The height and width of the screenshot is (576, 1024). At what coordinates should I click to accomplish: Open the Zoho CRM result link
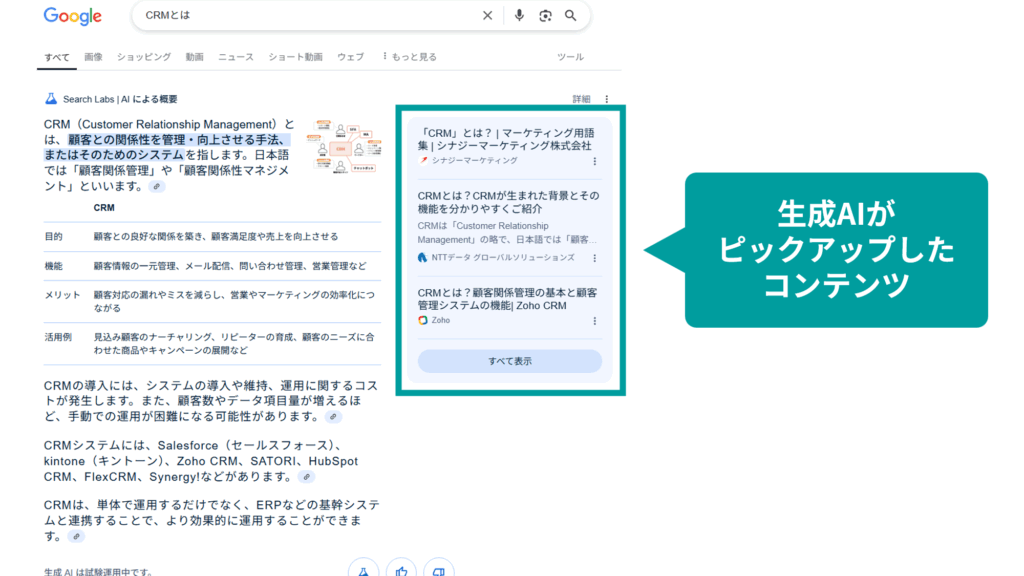tap(507, 299)
